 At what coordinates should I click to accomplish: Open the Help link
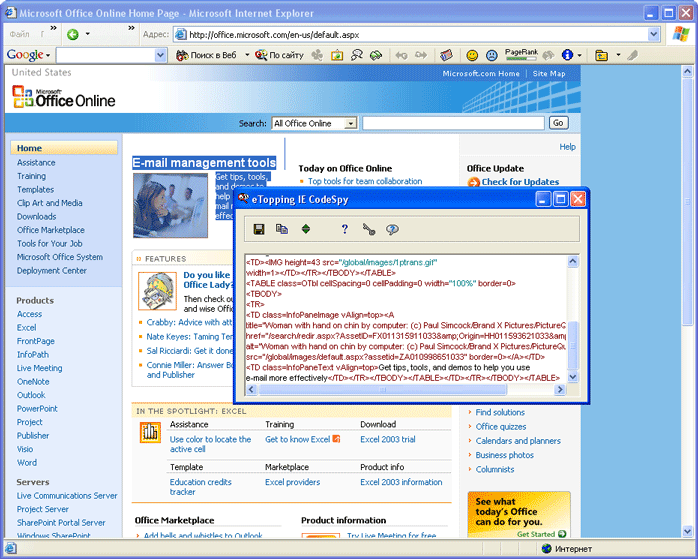tap(568, 147)
